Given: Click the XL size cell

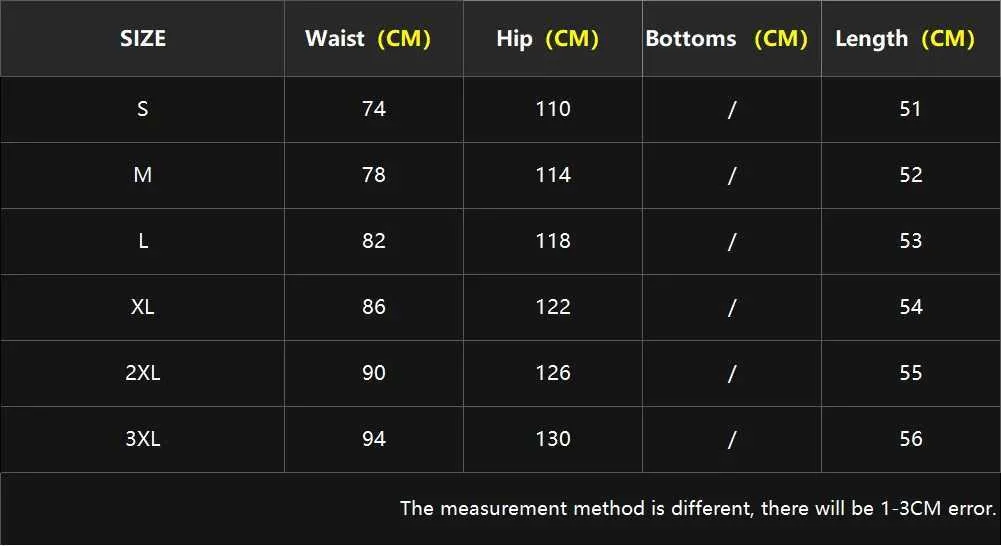Looking at the screenshot, I should [143, 307].
